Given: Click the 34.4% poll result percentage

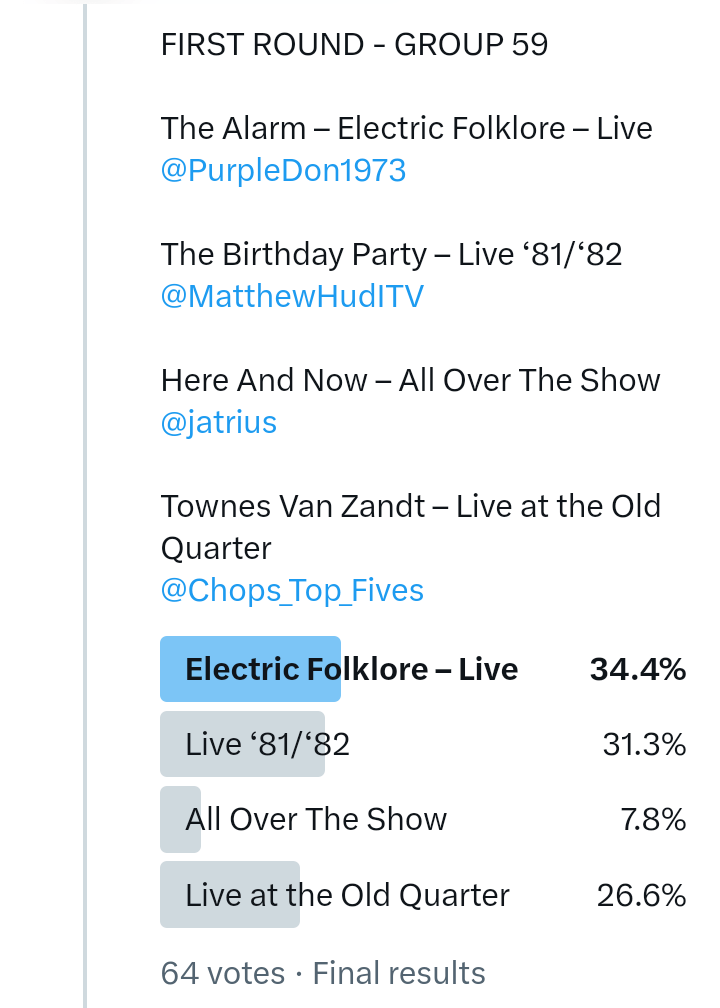Looking at the screenshot, I should click(x=638, y=669).
